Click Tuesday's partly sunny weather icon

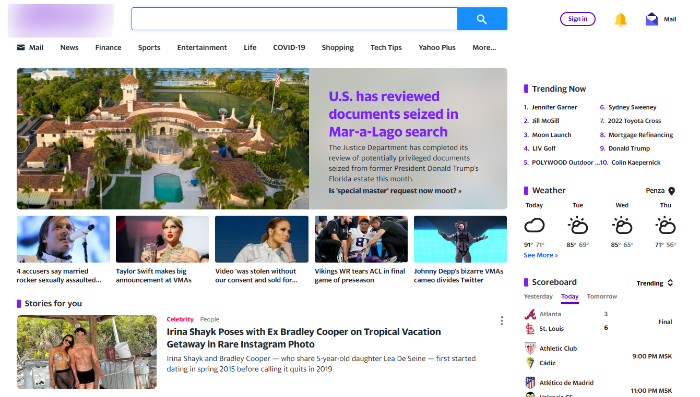point(578,226)
